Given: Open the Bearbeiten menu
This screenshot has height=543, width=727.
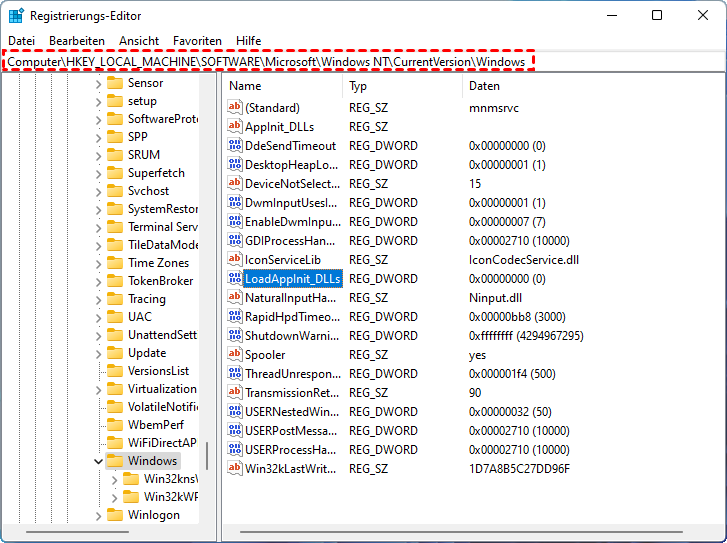Looking at the screenshot, I should click(77, 41).
